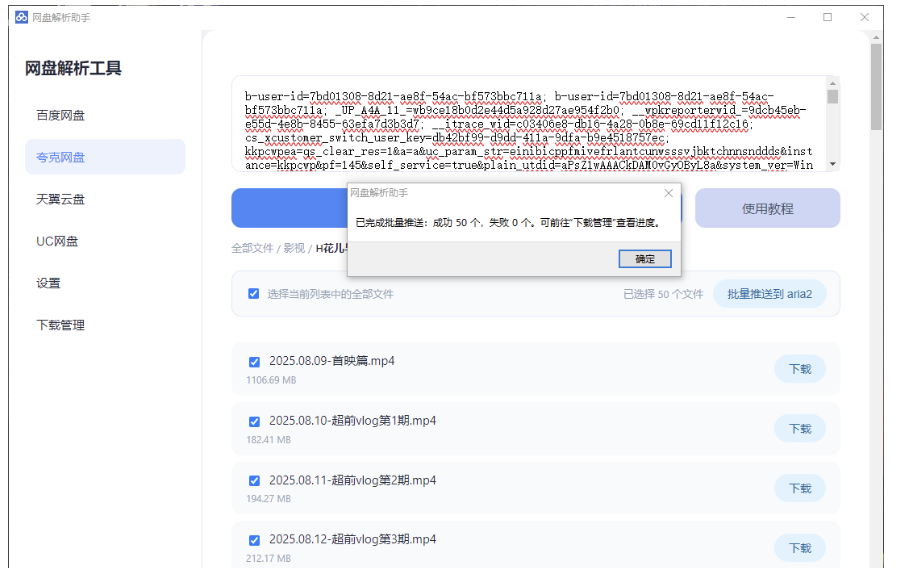Close the 网盘解析助手 dialog with X

(668, 193)
